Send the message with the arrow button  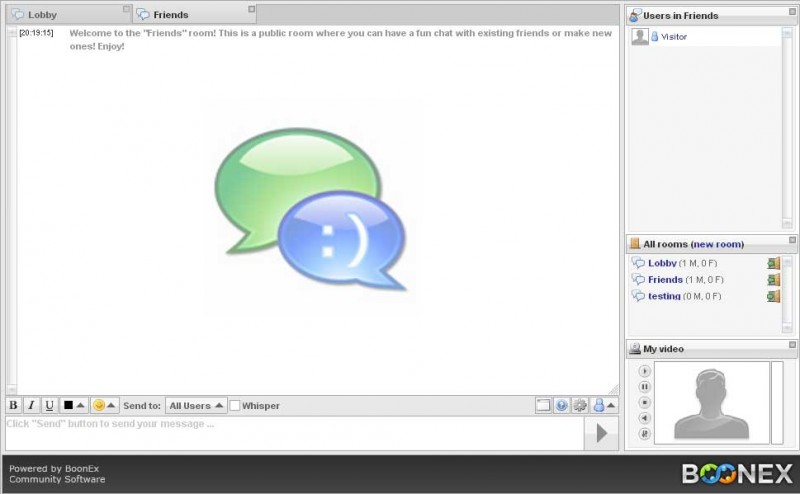pos(602,433)
